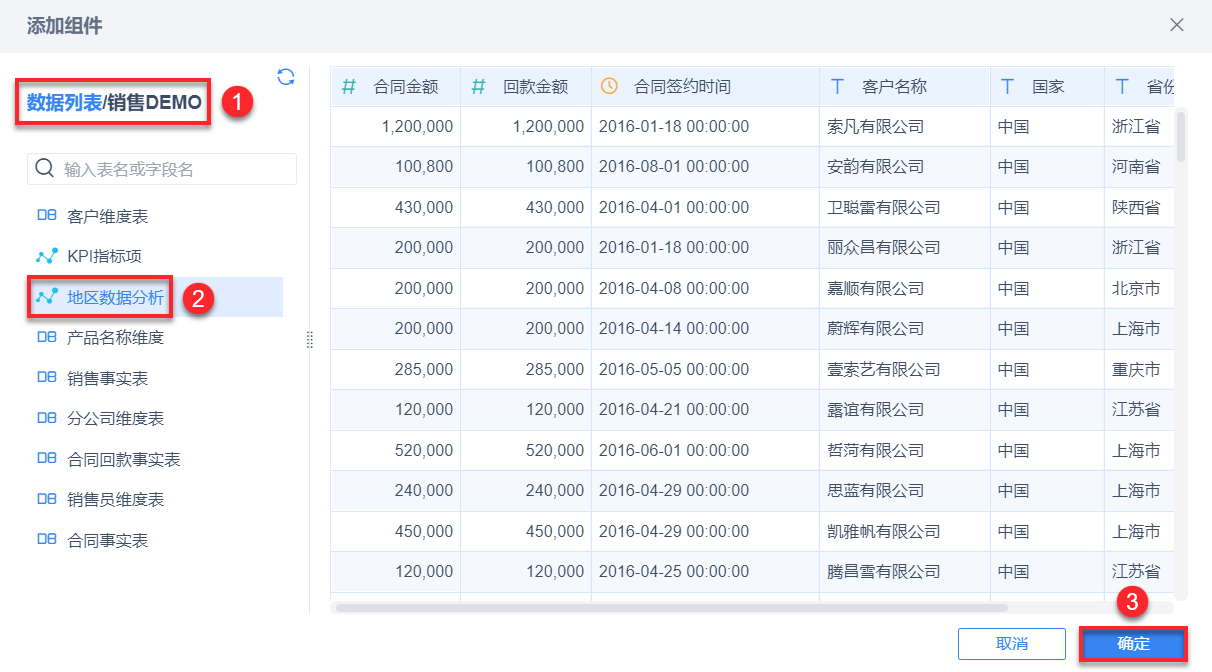1212x672 pixels.
Task: Click the number type icon of 合同金额
Action: click(x=349, y=86)
